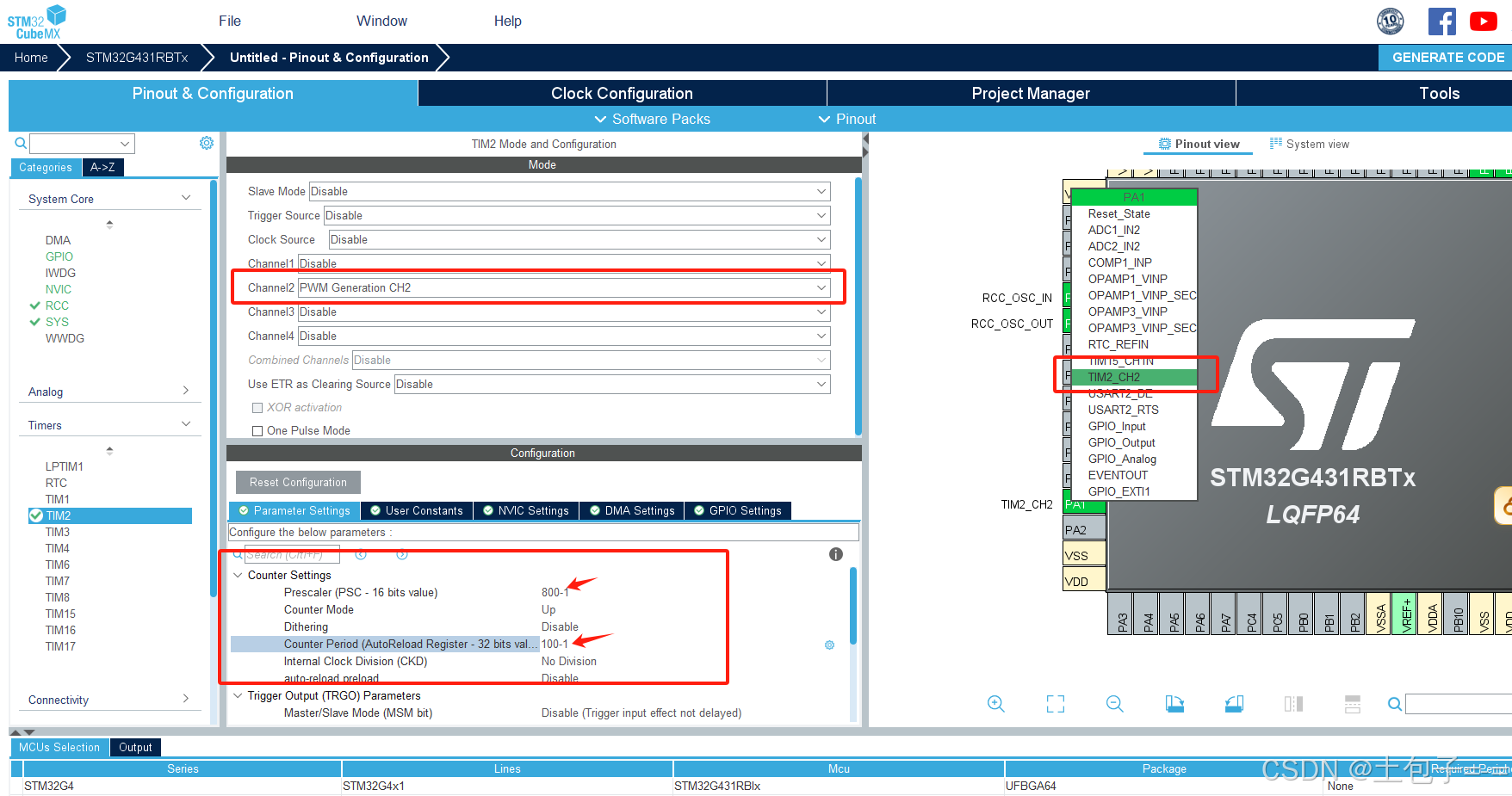The image size is (1512, 796).
Task: Click the horizontal split view icon
Action: (1353, 704)
